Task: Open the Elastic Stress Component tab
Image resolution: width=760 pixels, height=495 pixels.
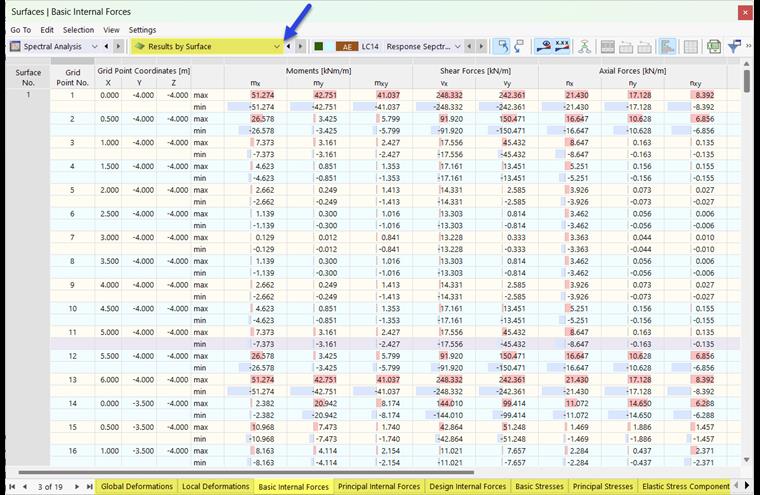Action: pyautogui.click(x=685, y=486)
